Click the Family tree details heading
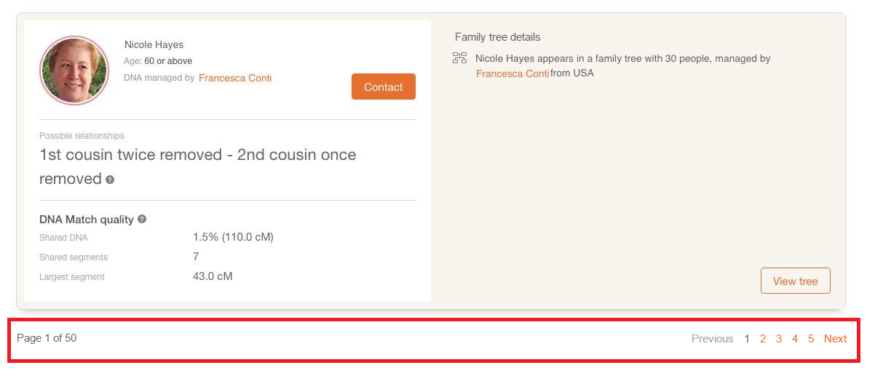 coord(497,37)
